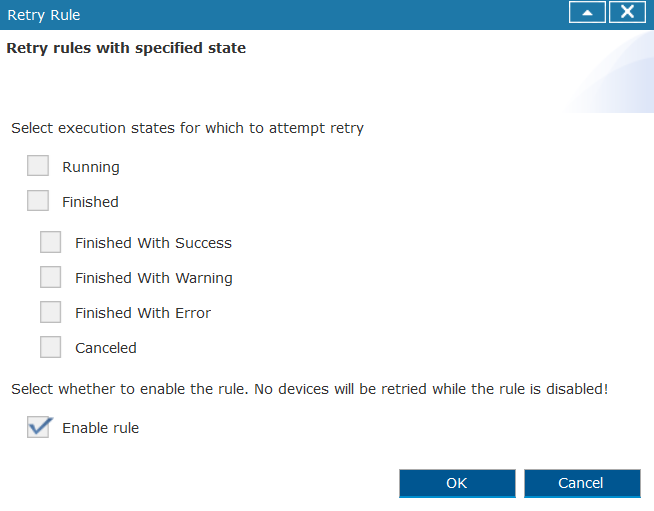Click the 'Running' label text
This screenshot has height=511, width=654.
tap(91, 167)
